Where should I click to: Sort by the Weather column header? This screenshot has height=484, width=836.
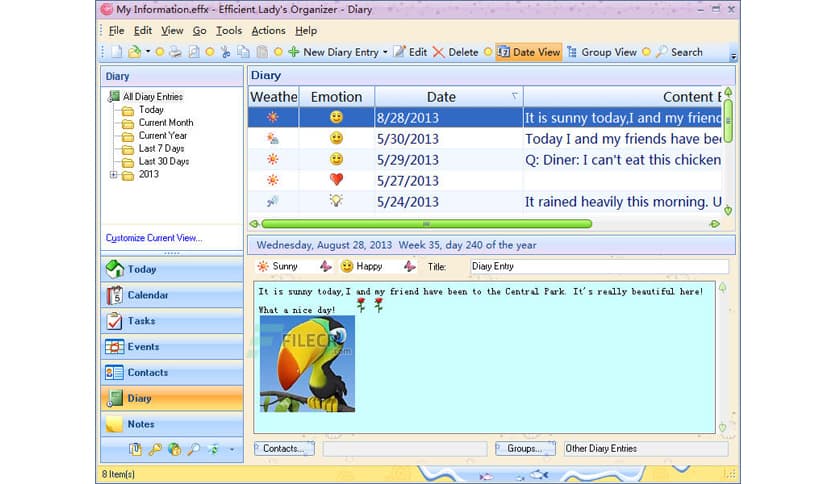coord(274,96)
